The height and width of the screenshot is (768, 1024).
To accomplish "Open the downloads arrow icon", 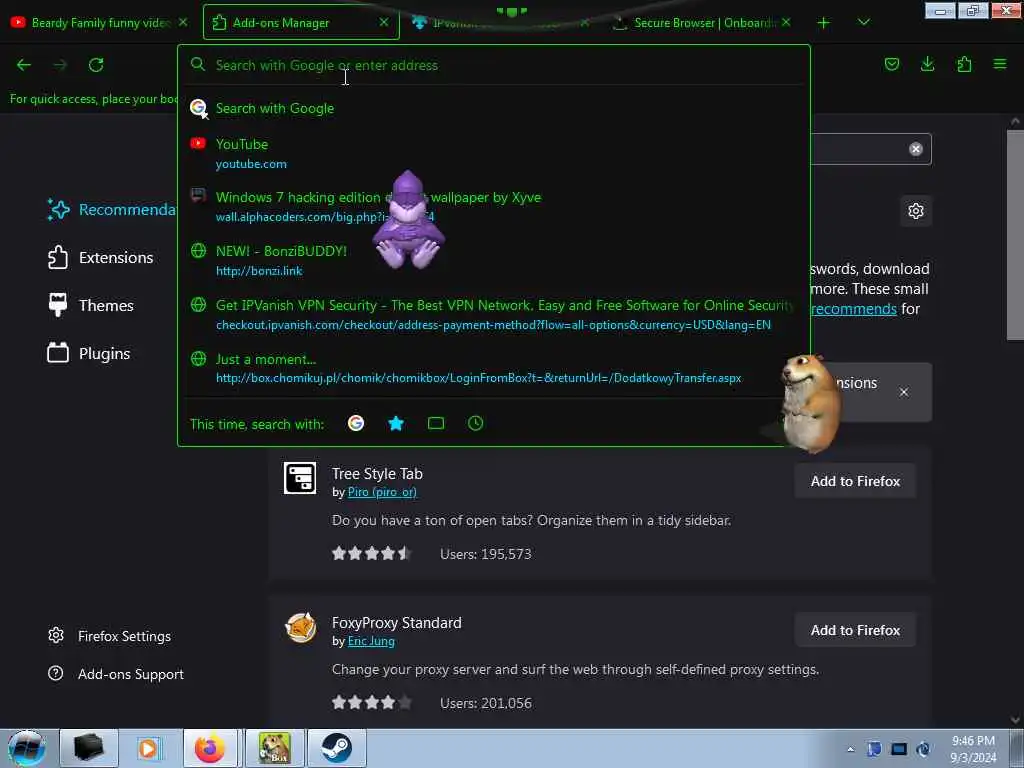I will coord(927,64).
